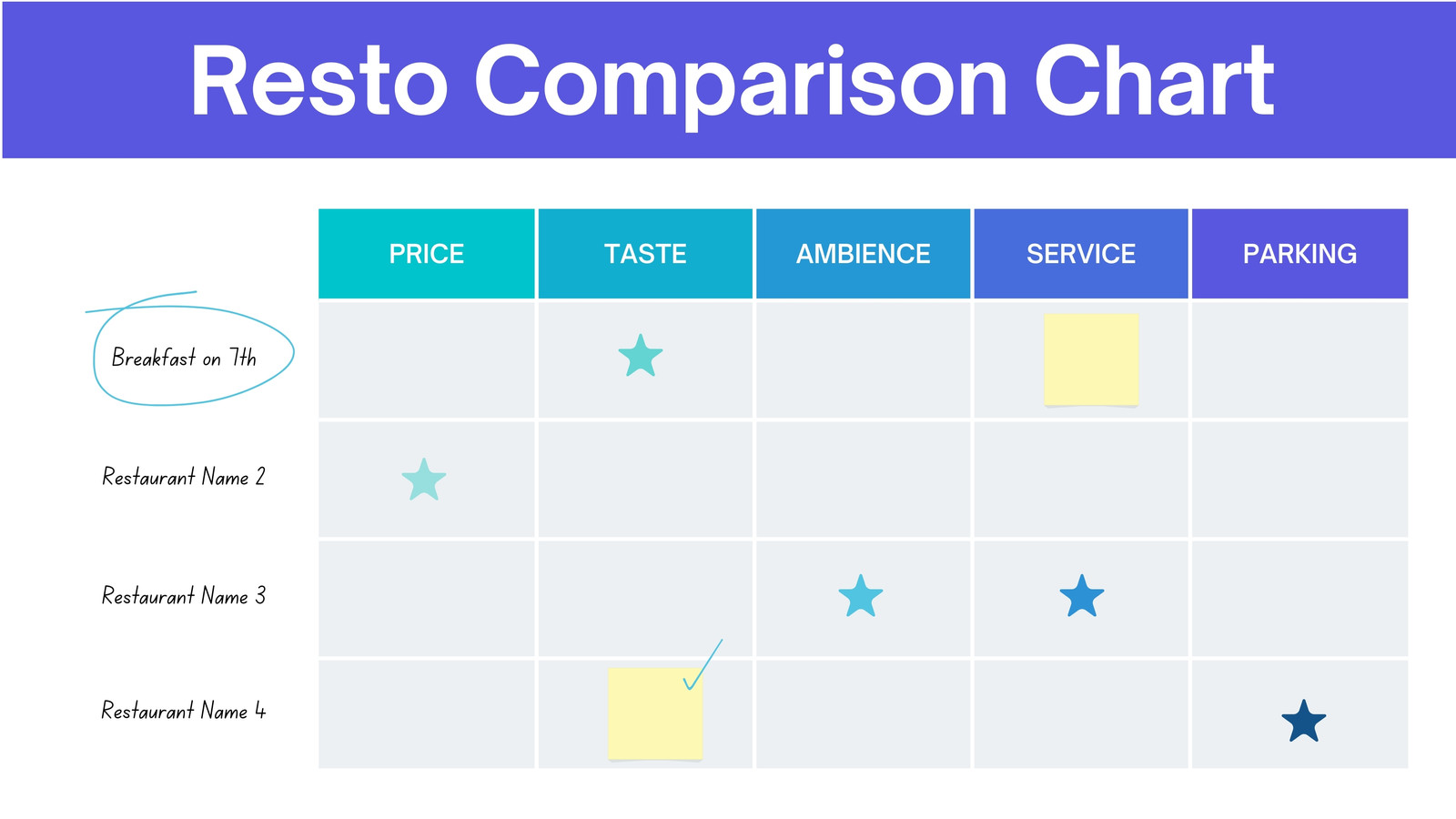Select the blue checkmark on the sticky note

[x=703, y=664]
